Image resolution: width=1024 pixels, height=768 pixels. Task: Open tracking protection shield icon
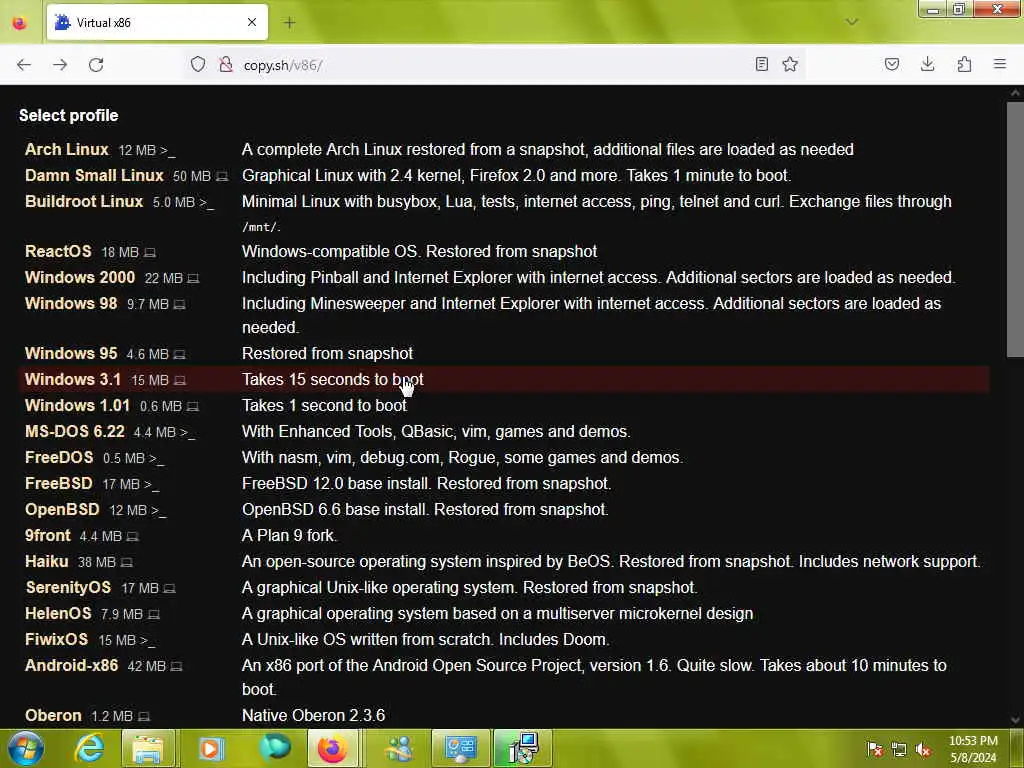(x=198, y=64)
